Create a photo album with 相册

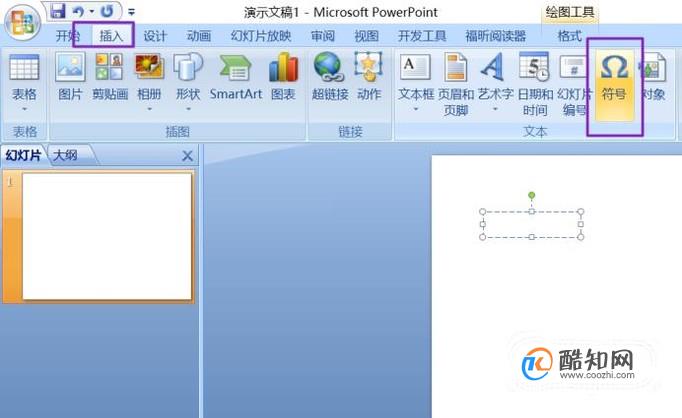149,76
